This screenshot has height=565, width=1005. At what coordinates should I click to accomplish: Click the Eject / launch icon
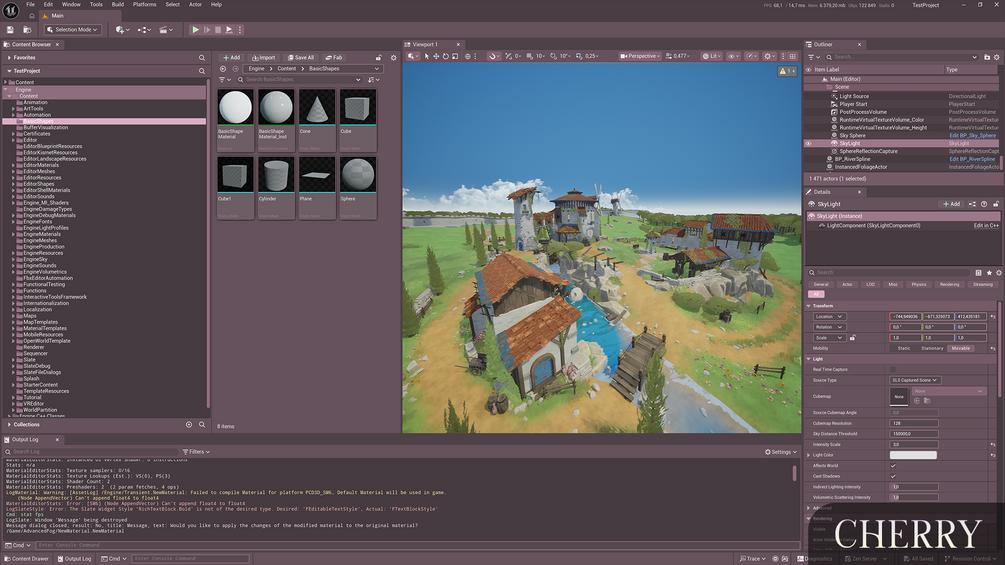click(229, 29)
